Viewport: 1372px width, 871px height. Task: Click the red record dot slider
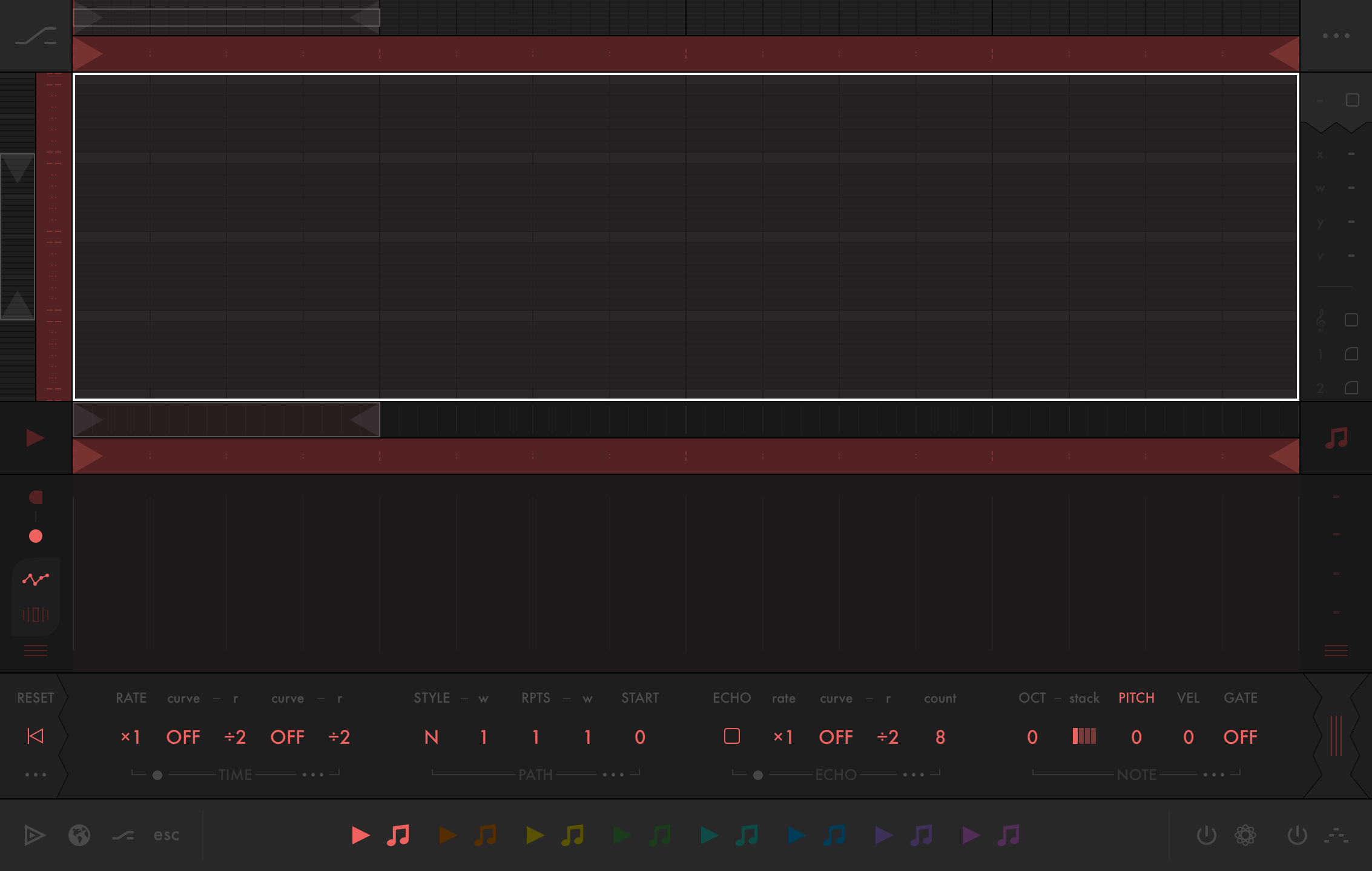click(x=36, y=536)
